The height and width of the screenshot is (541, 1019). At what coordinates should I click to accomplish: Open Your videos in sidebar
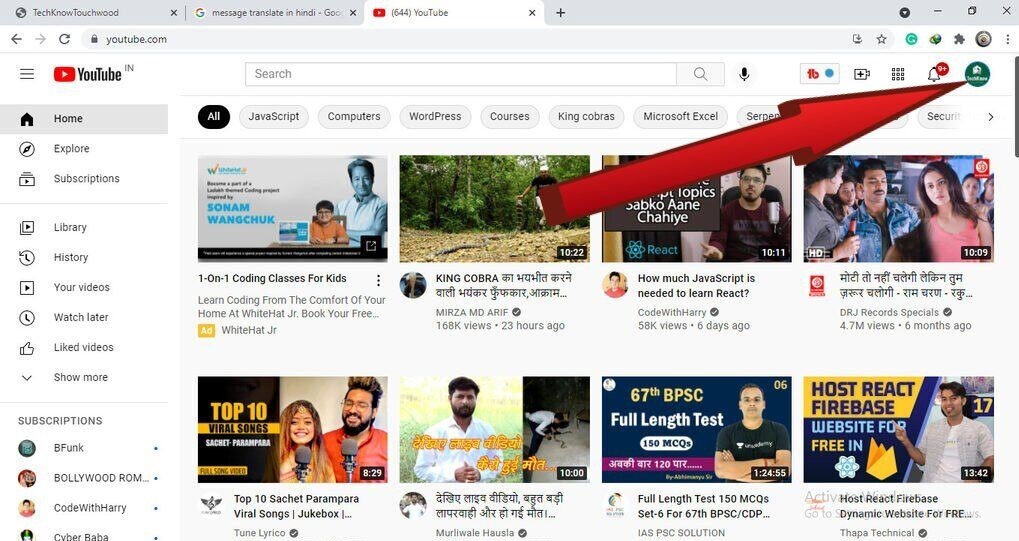point(84,287)
